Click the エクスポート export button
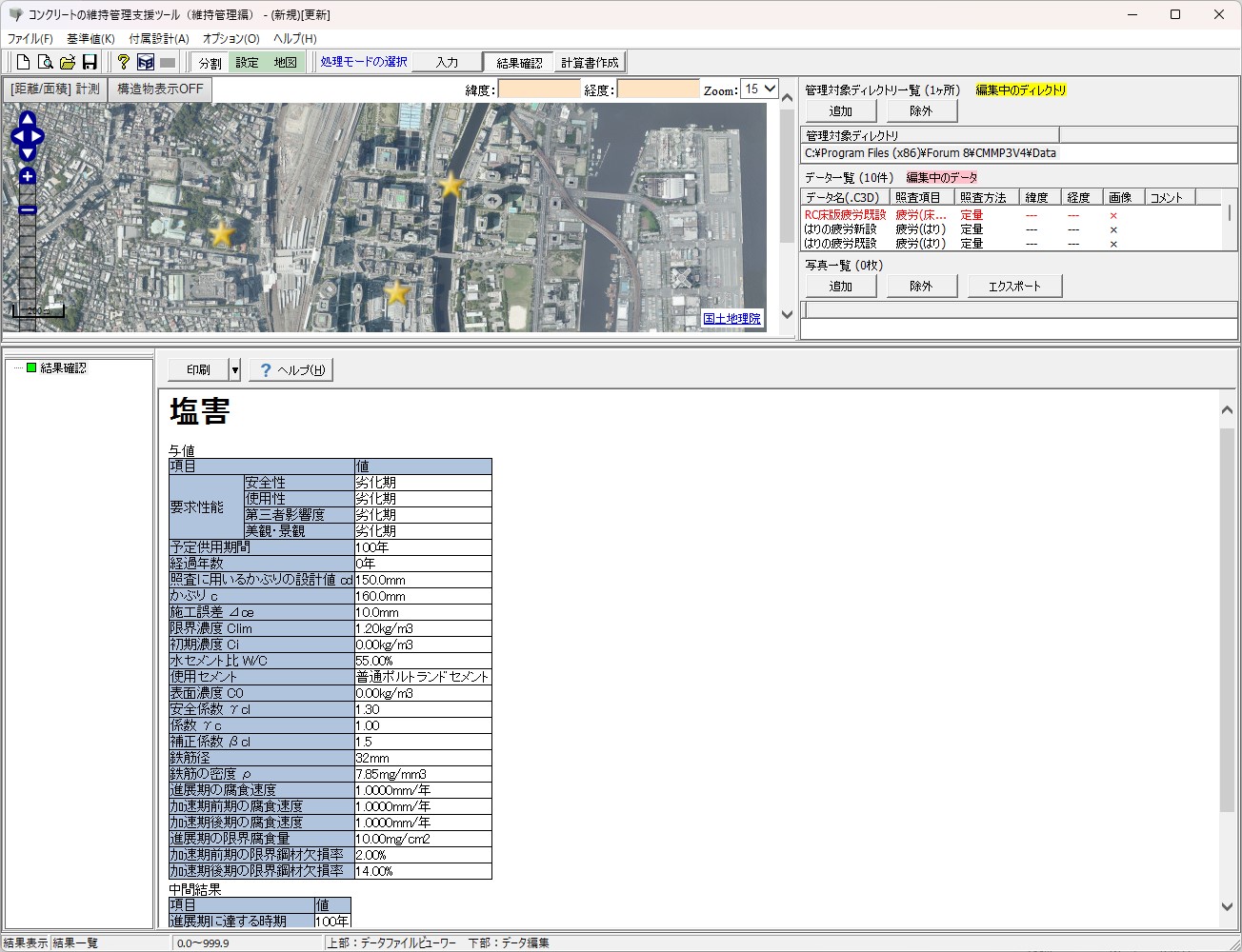This screenshot has width=1242, height=952. [x=1014, y=287]
